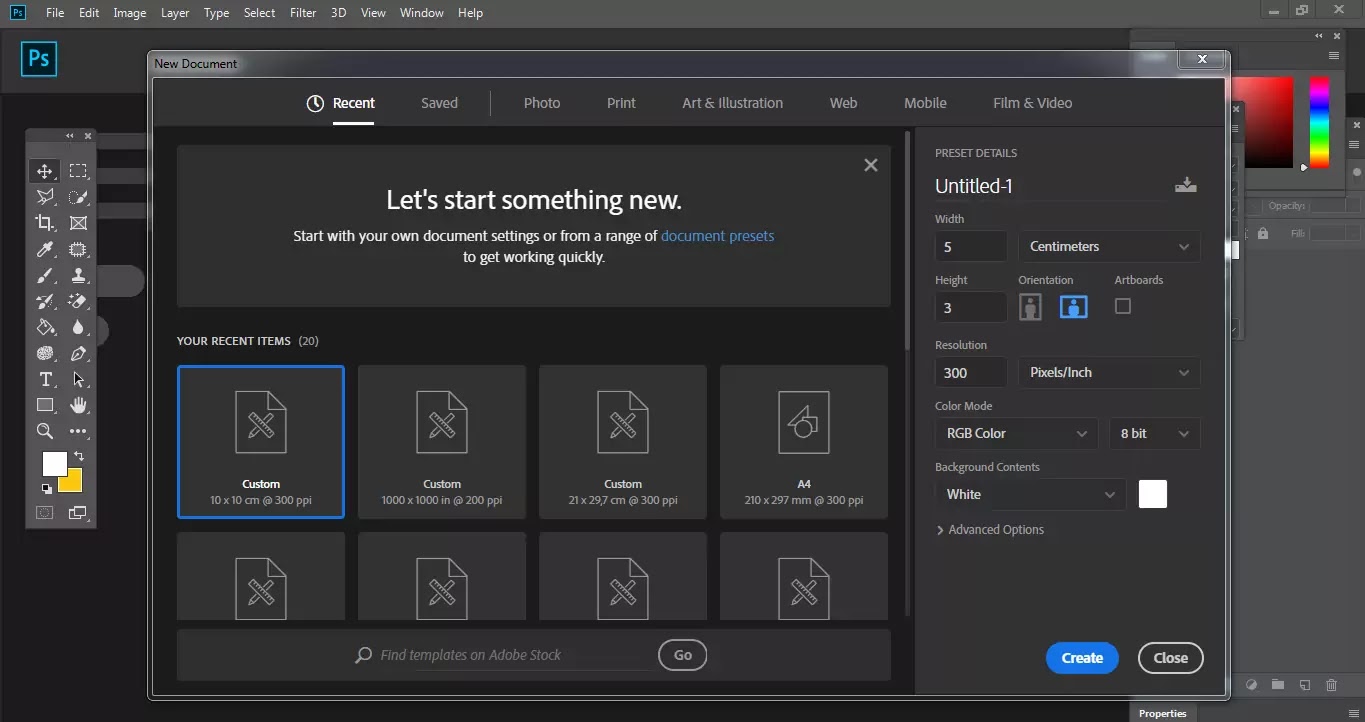Reset to default foreground and background colors
Viewport: 1365px width, 722px height.
pos(45,489)
